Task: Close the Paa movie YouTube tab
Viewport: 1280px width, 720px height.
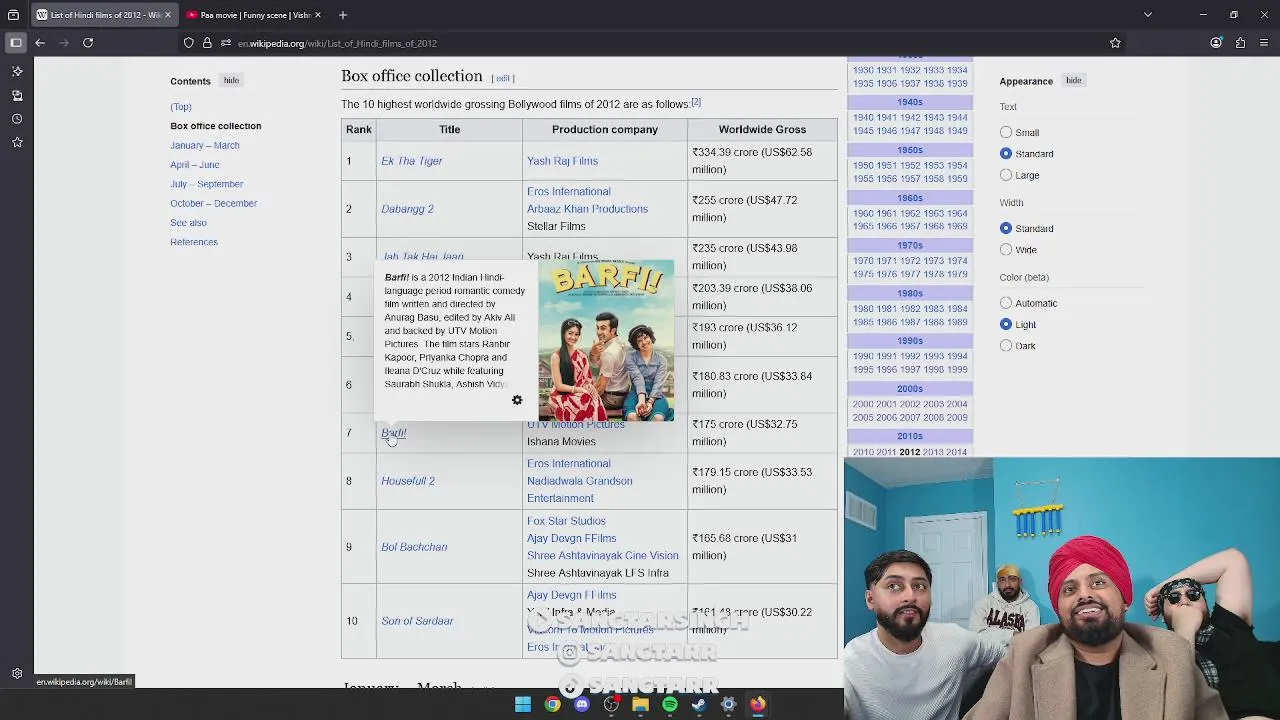Action: tap(318, 15)
